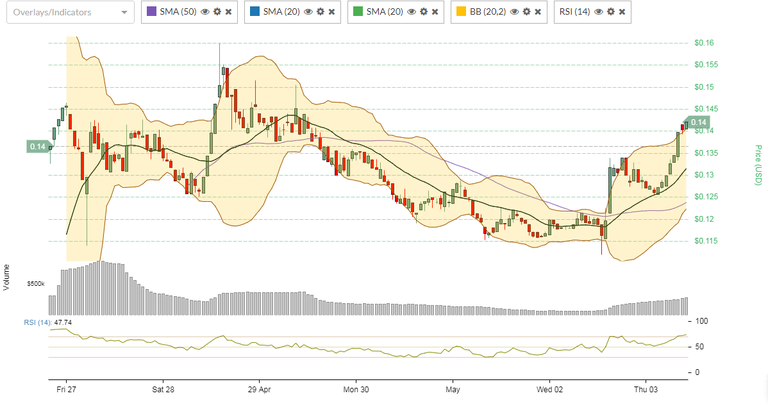This screenshot has height=414, width=768.
Task: Click the purple SMA (50) color swatch
Action: pyautogui.click(x=151, y=12)
